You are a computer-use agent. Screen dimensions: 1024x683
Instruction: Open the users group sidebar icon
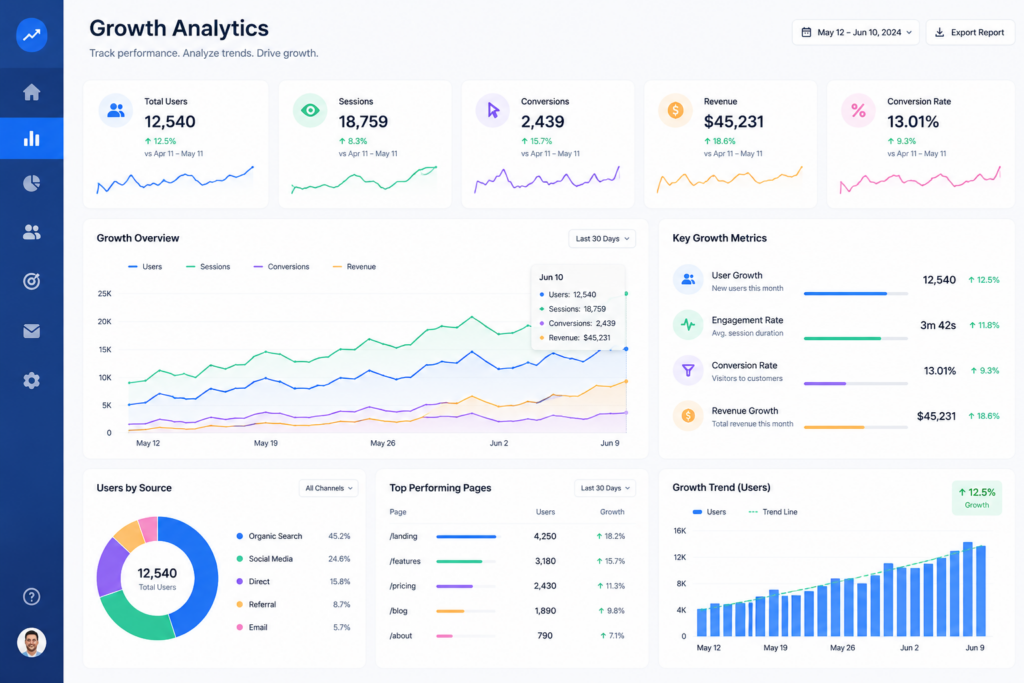tap(31, 232)
